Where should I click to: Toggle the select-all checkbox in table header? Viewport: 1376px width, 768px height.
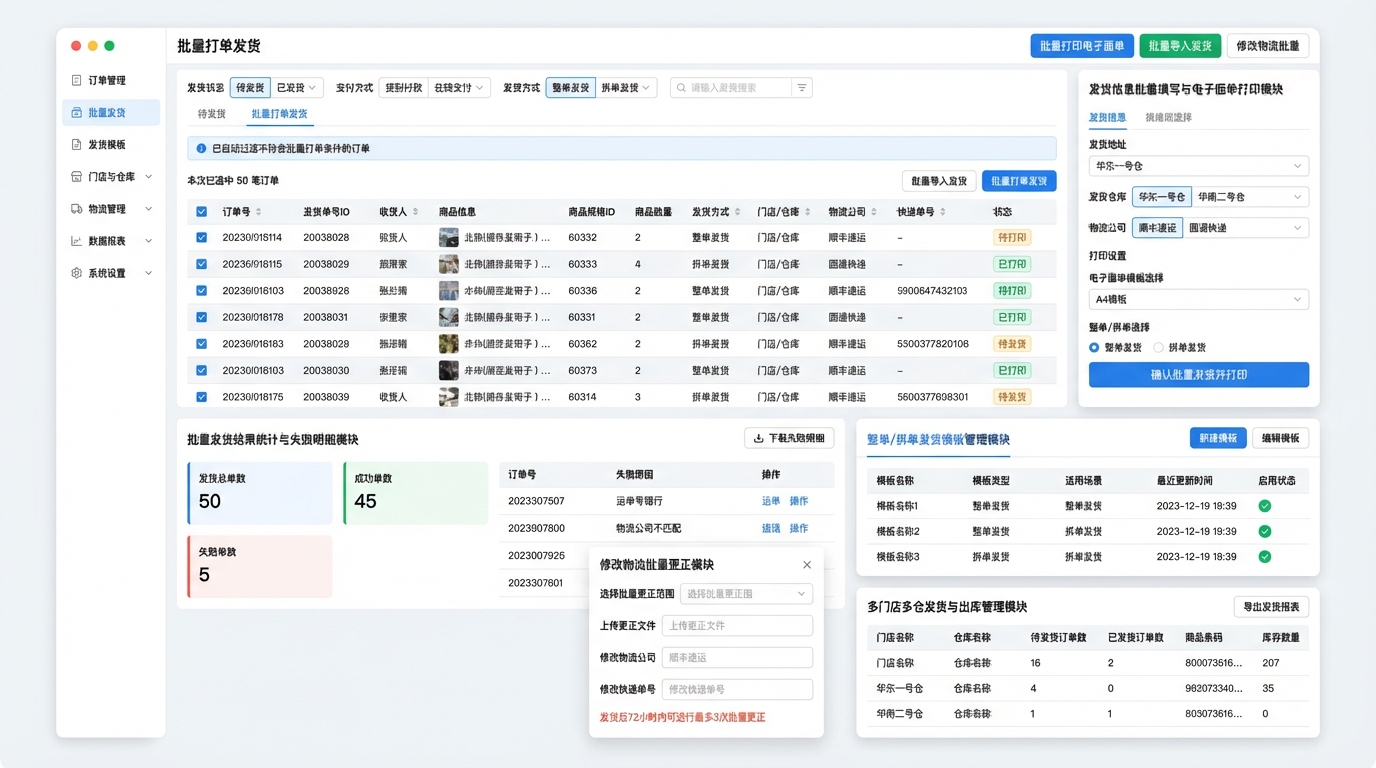pos(202,212)
